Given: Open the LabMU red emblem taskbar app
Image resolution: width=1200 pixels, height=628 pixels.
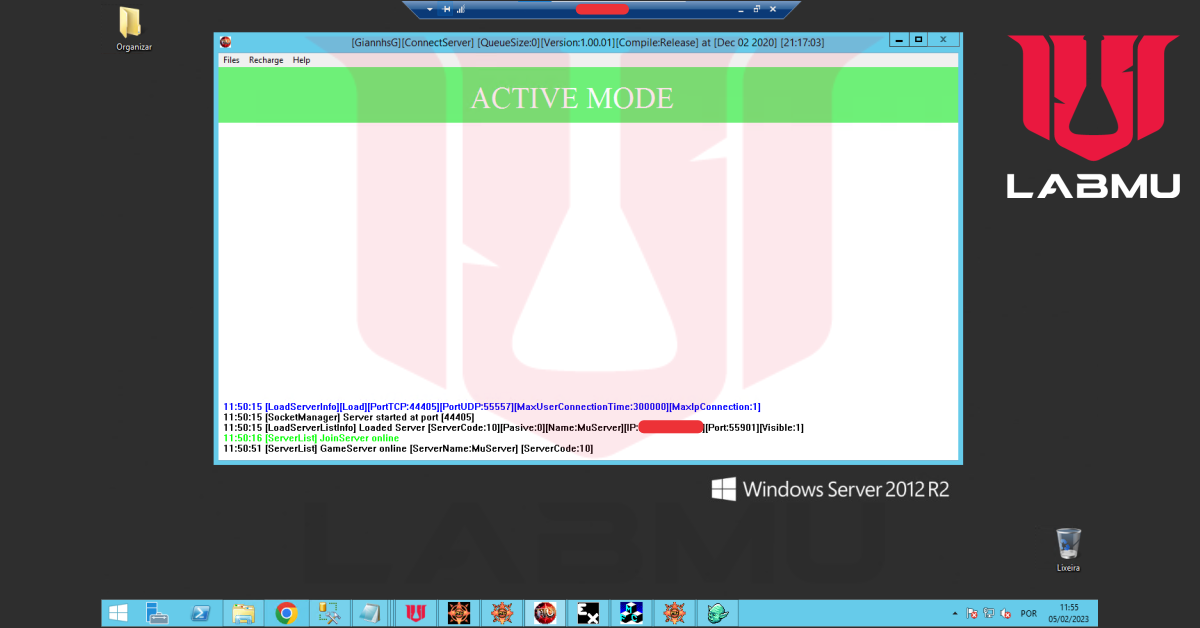Looking at the screenshot, I should pyautogui.click(x=415, y=613).
